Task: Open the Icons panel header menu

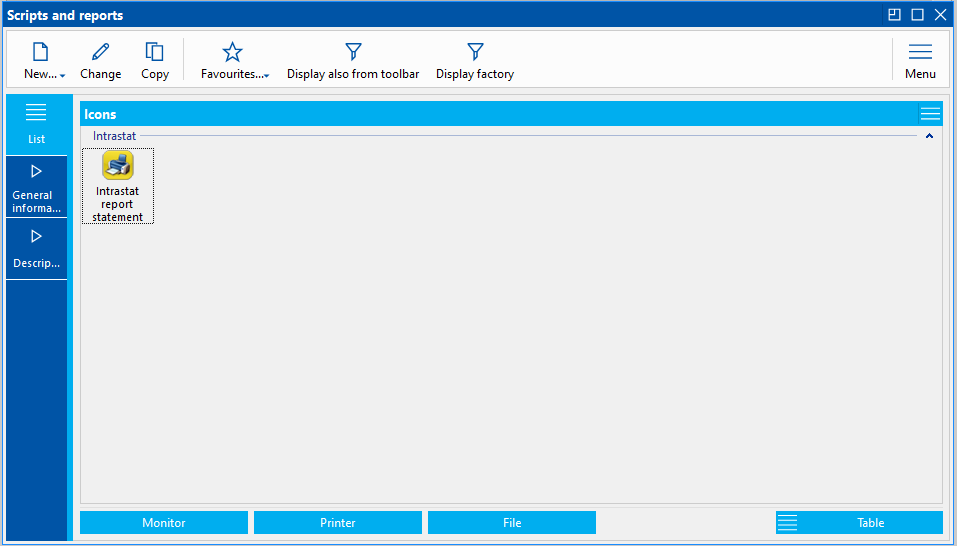Action: coord(930,114)
